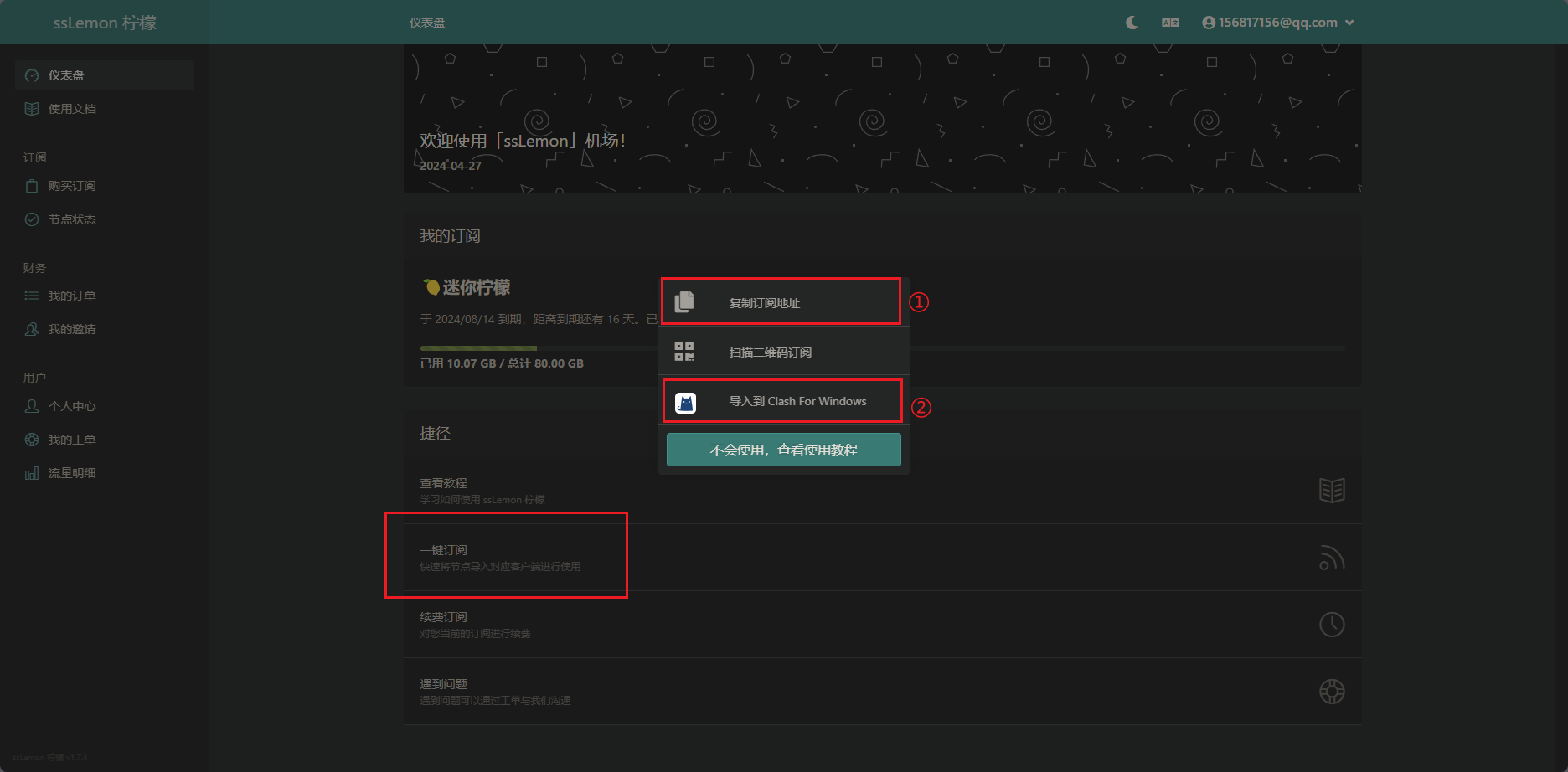Click the RSS icon in 一键订阅 row
Screen dimensions: 1568x772
(1332, 558)
